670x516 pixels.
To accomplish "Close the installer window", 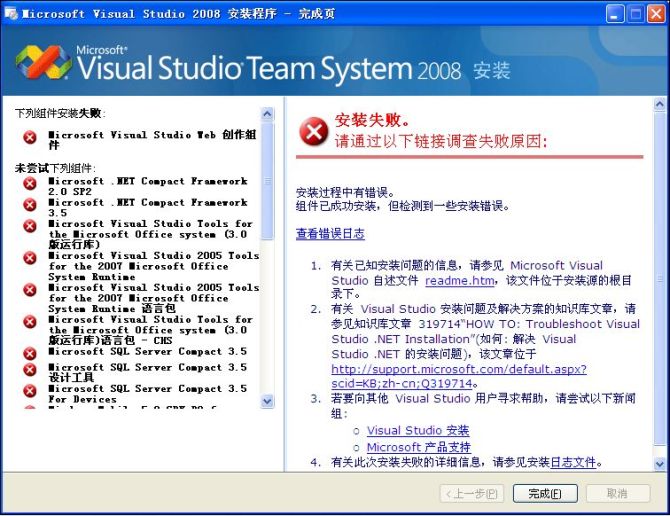I will (x=656, y=14).
